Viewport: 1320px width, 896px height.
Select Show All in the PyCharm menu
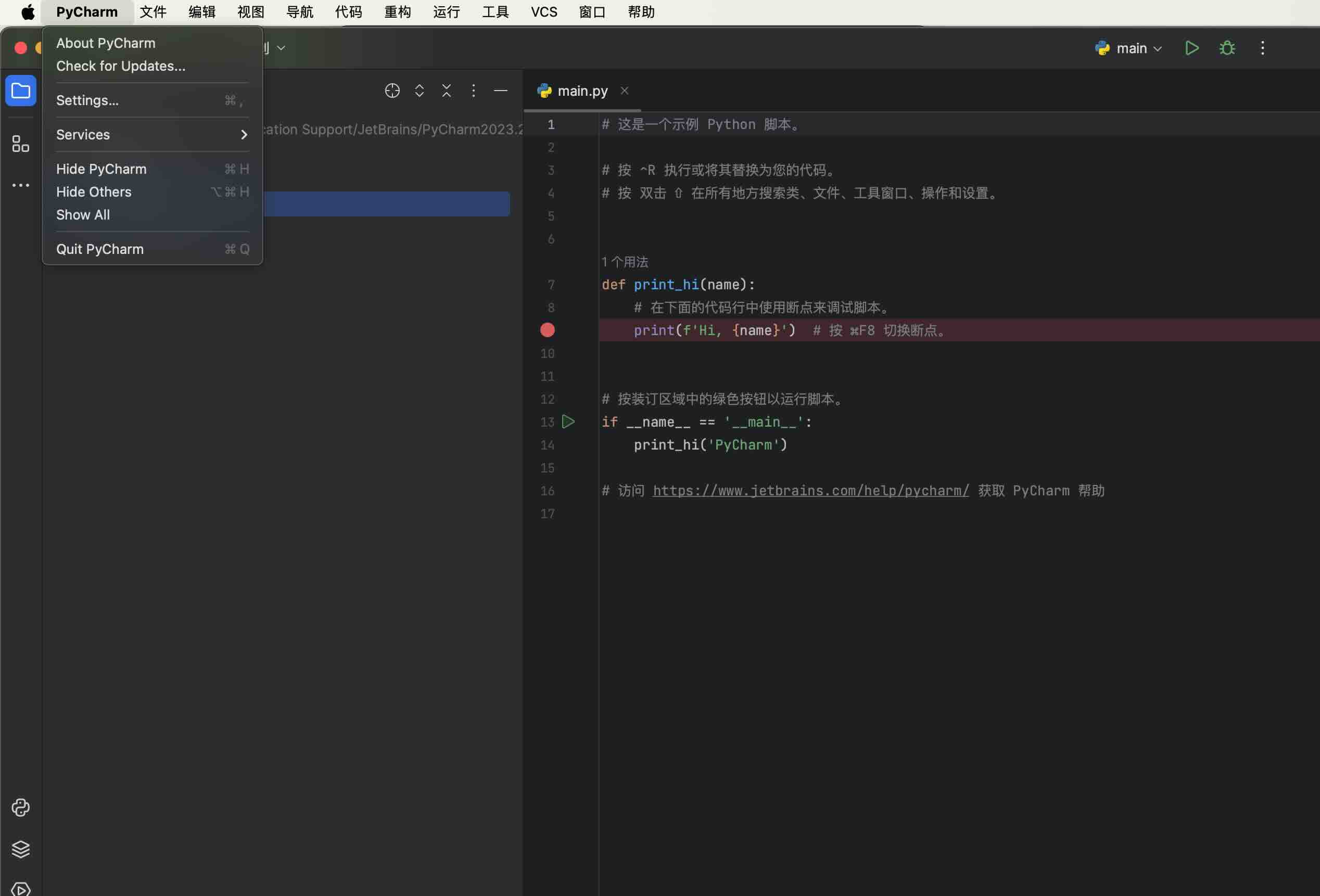coord(152,214)
